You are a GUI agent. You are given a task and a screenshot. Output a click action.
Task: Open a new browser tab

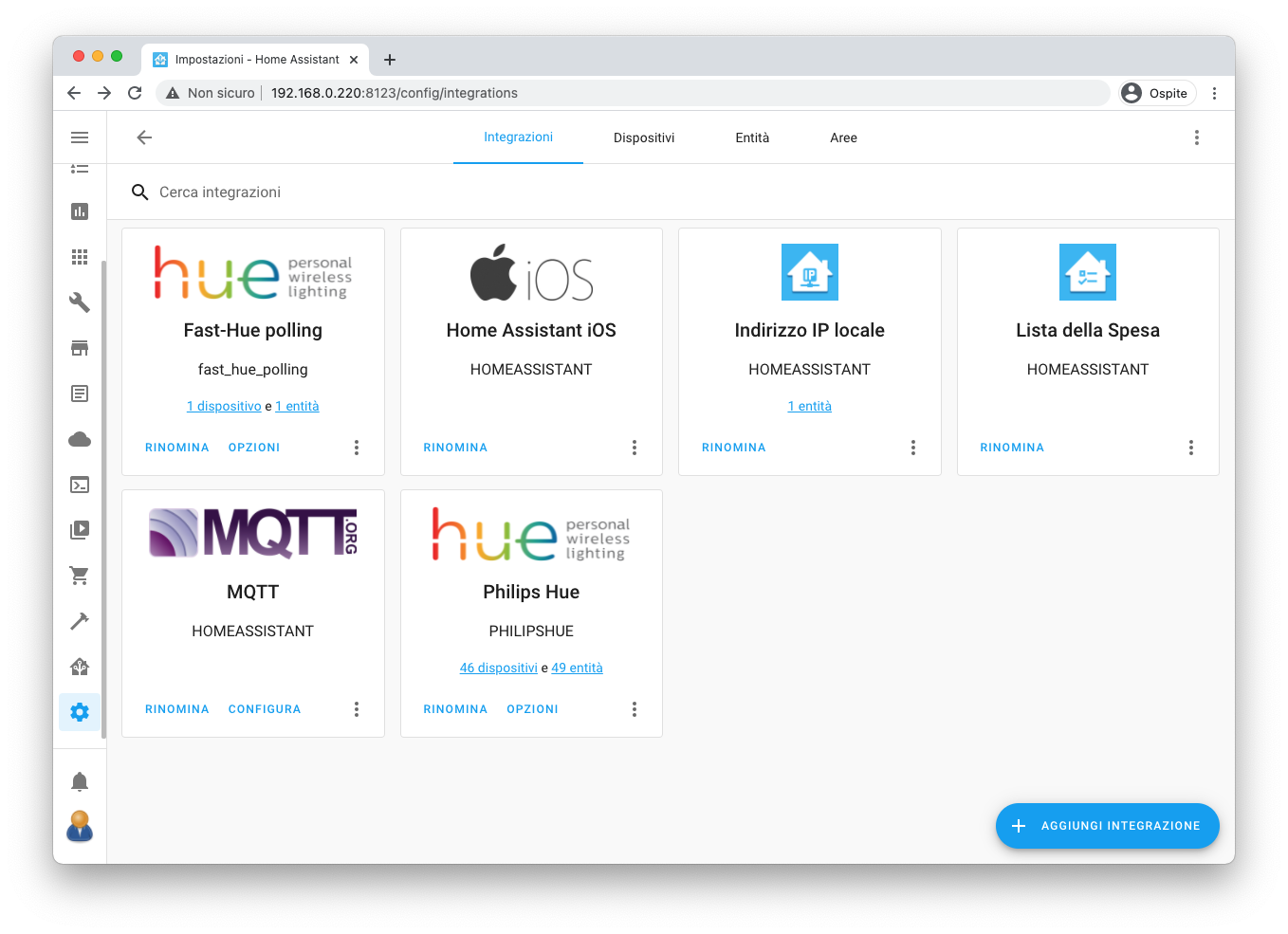[x=390, y=60]
